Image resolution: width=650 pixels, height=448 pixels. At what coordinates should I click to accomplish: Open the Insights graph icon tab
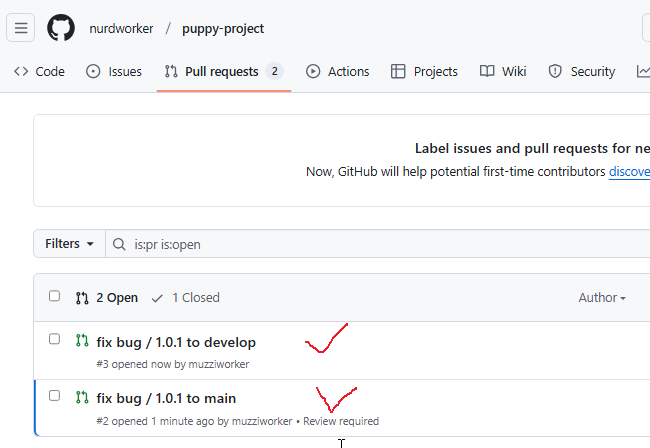point(643,72)
